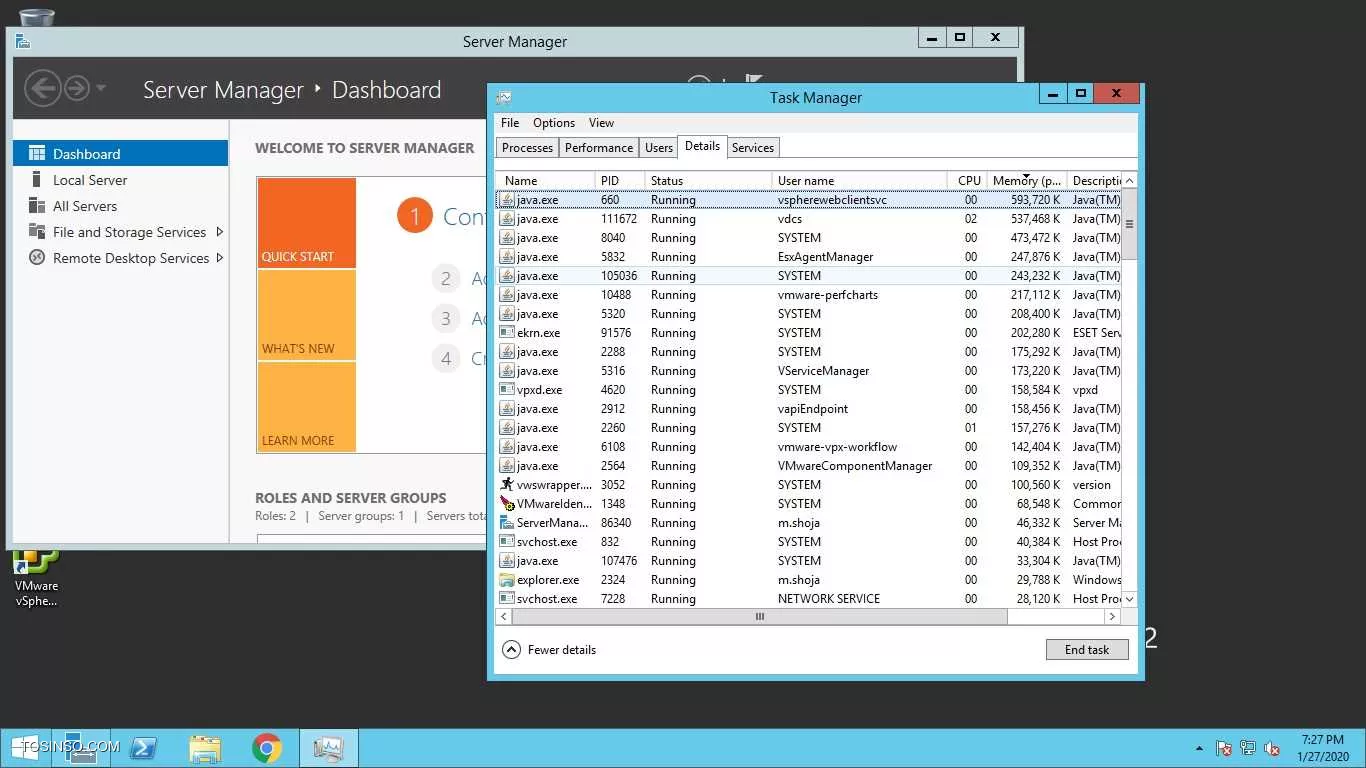1366x768 pixels.
Task: Click the LEARN MORE tile
Action: tap(306, 407)
